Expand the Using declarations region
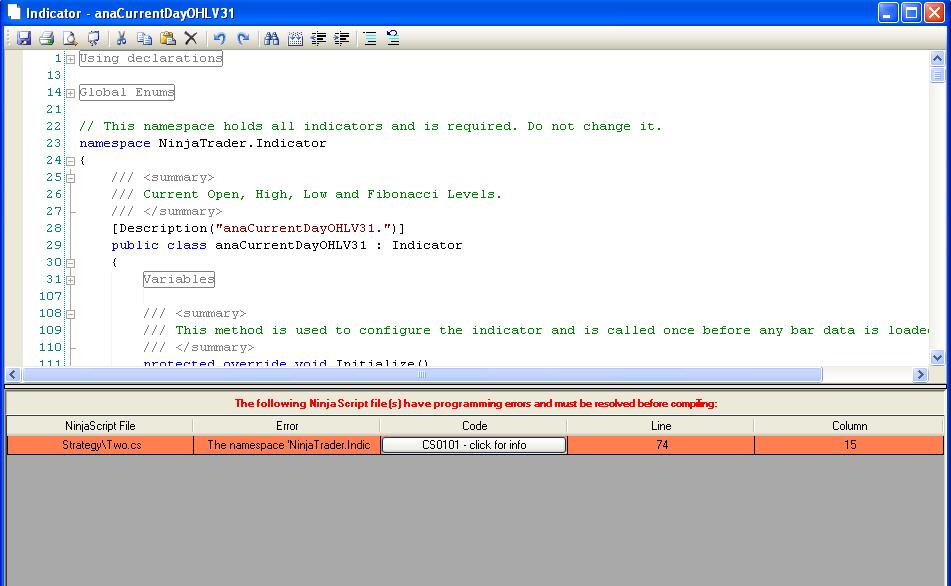951x586 pixels. tap(70, 59)
